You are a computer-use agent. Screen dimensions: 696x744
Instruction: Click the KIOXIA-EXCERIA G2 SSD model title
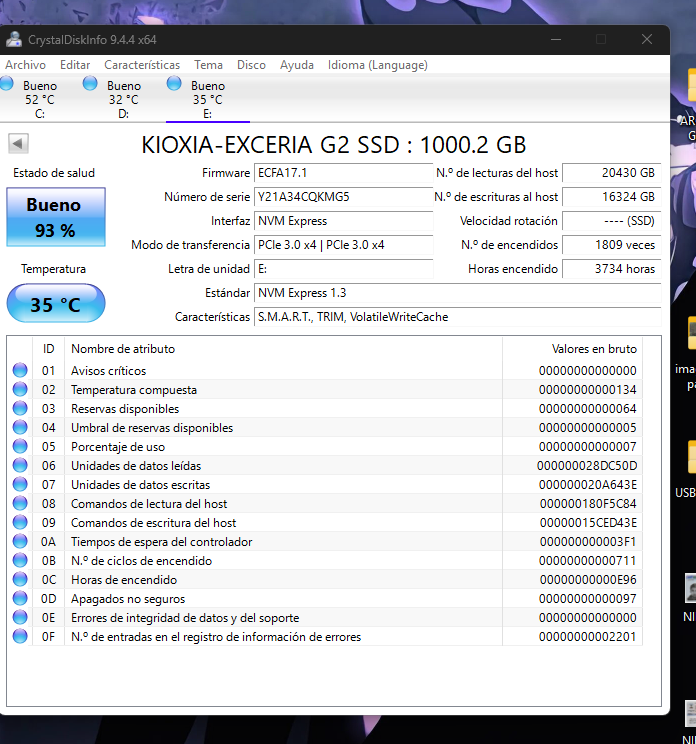click(334, 145)
